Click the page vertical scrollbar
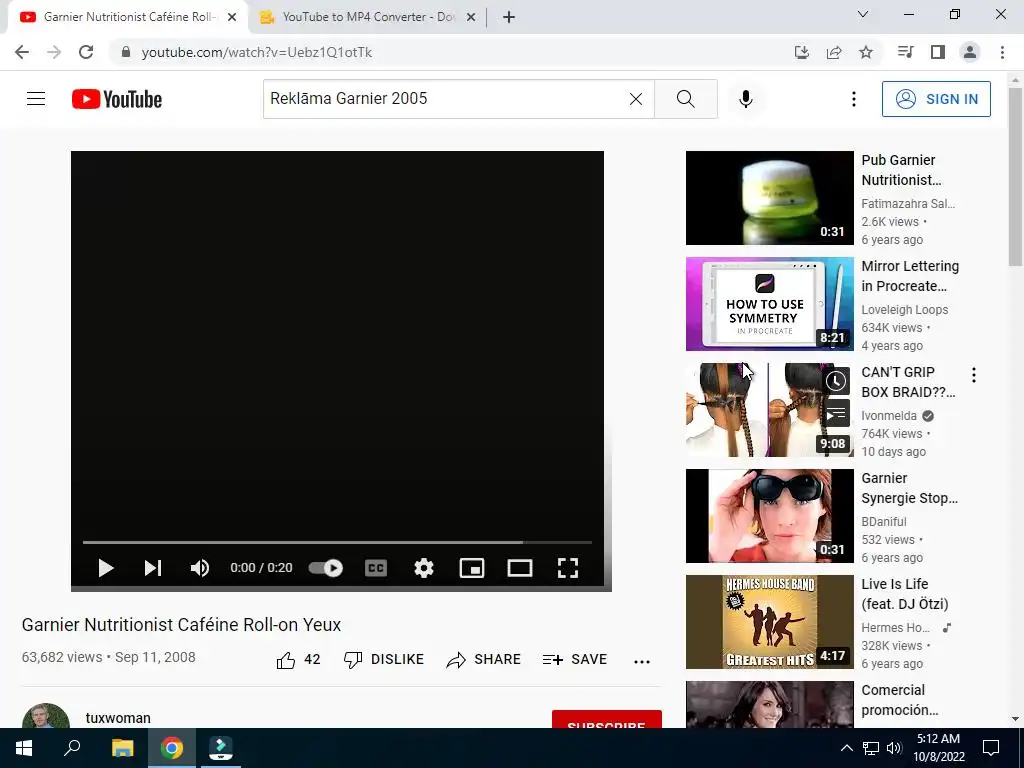The height and width of the screenshot is (768, 1024). tap(1015, 177)
